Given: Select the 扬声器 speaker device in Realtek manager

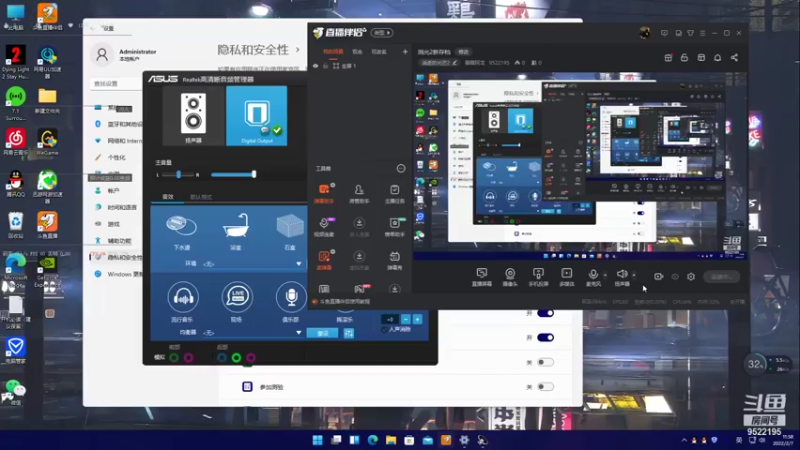Looking at the screenshot, I should coord(193,116).
